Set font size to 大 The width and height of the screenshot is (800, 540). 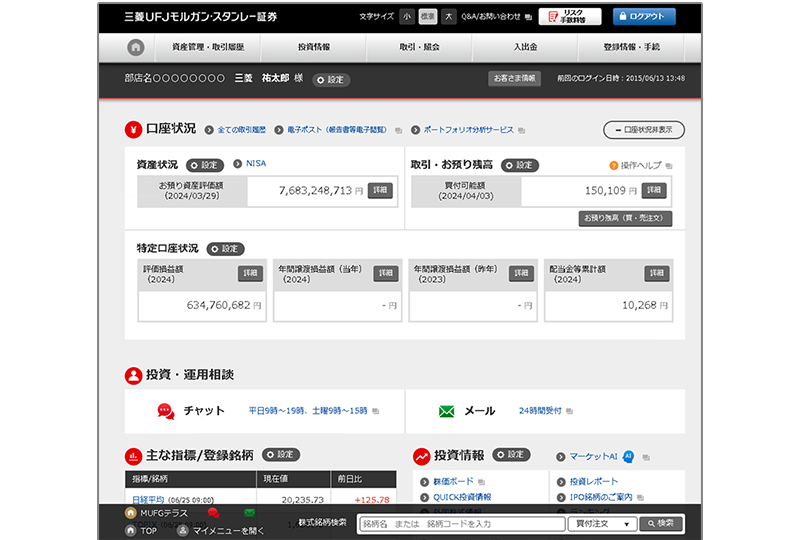[449, 17]
